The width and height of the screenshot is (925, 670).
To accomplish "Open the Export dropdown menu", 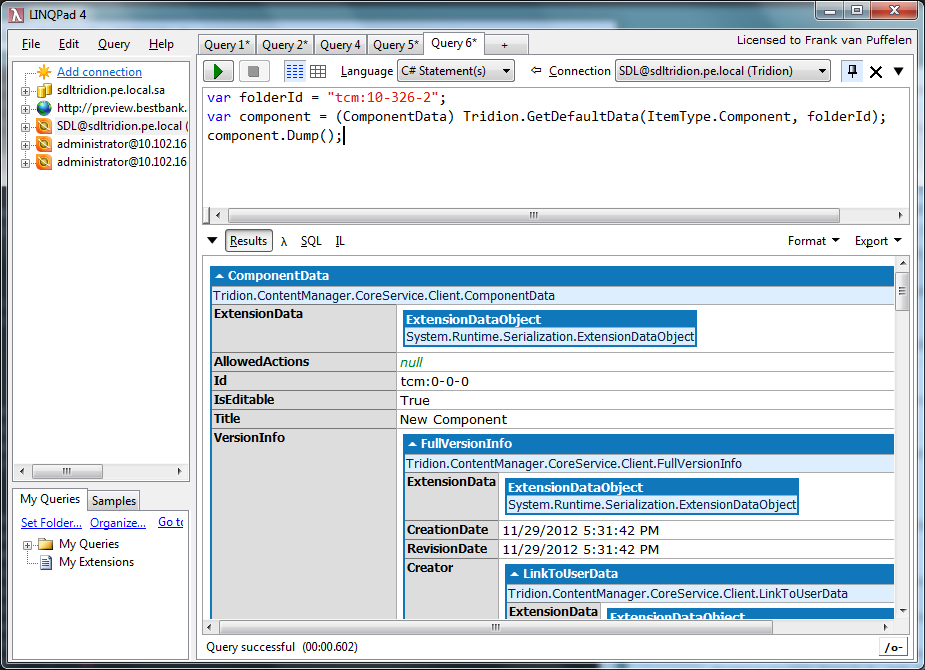I will coord(877,241).
